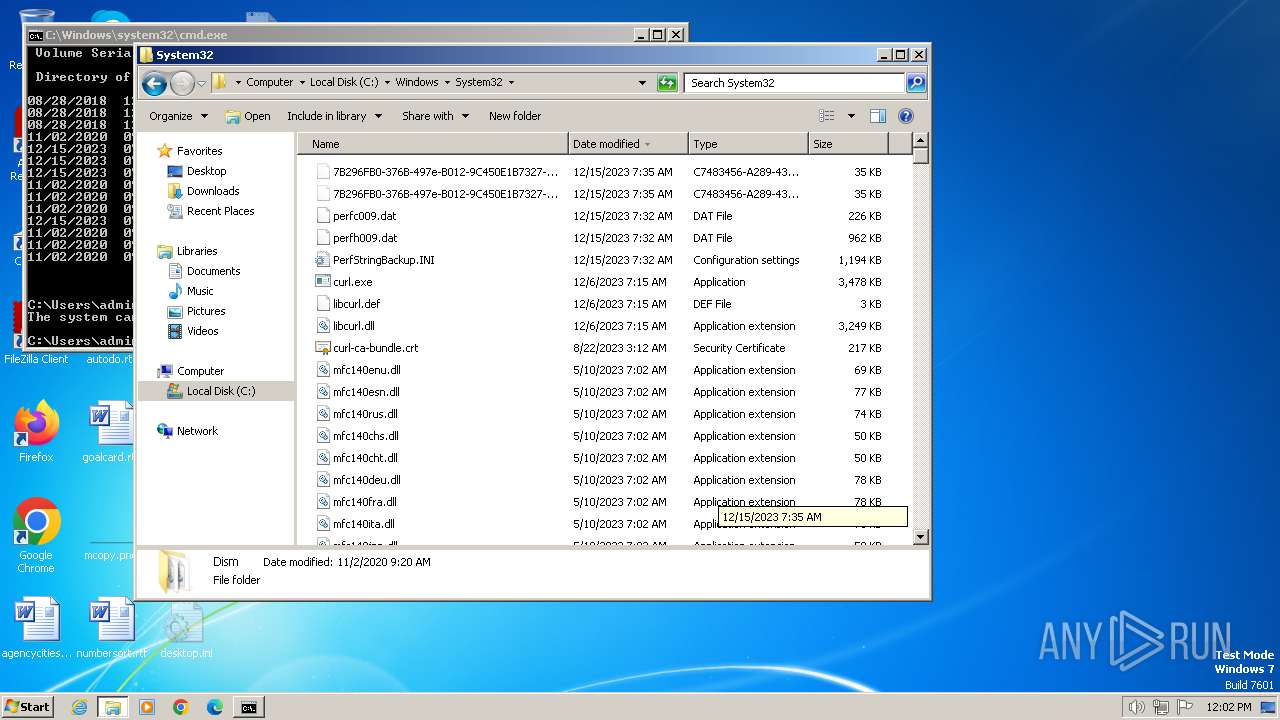Click the Back navigation arrow in Explorer

pyautogui.click(x=154, y=83)
